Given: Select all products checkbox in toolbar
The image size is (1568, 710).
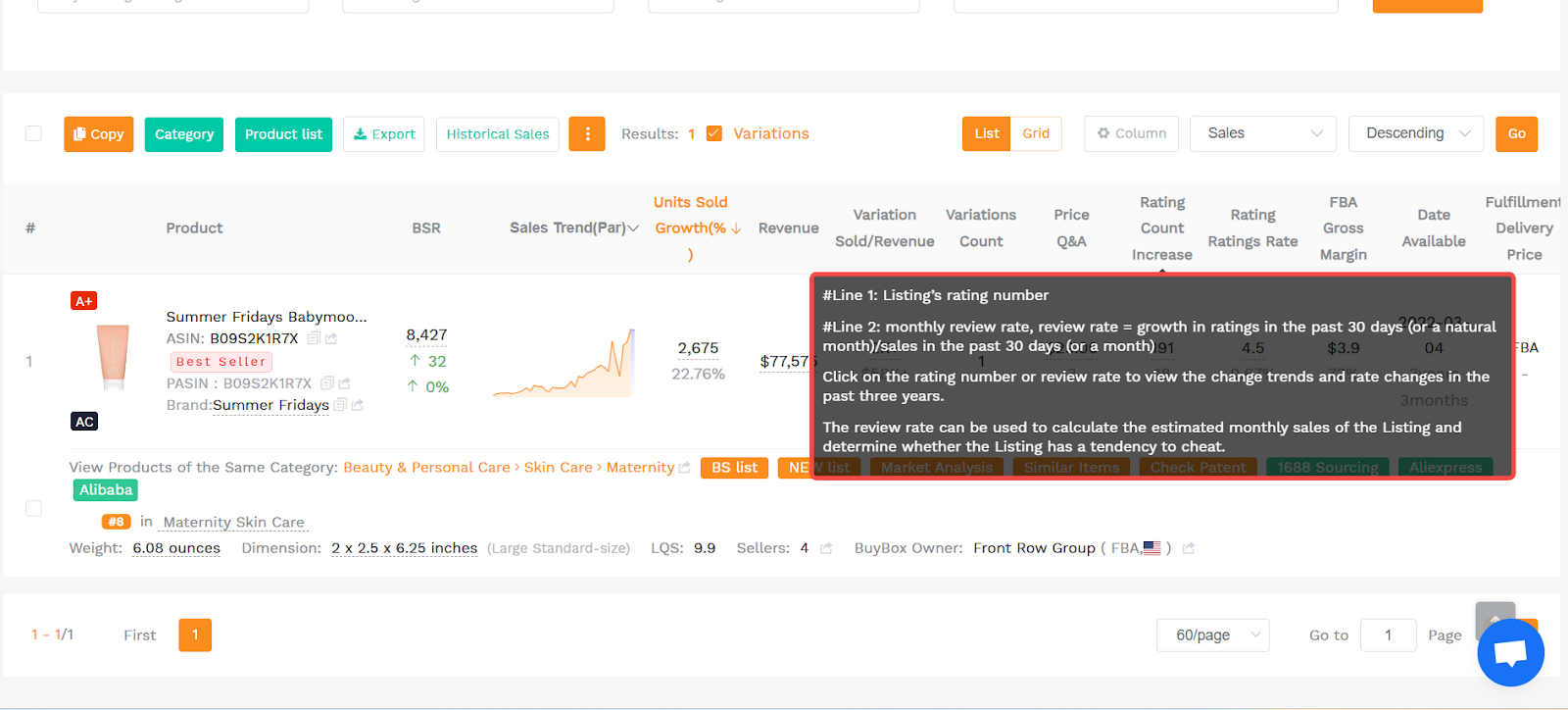Looking at the screenshot, I should pos(33,133).
